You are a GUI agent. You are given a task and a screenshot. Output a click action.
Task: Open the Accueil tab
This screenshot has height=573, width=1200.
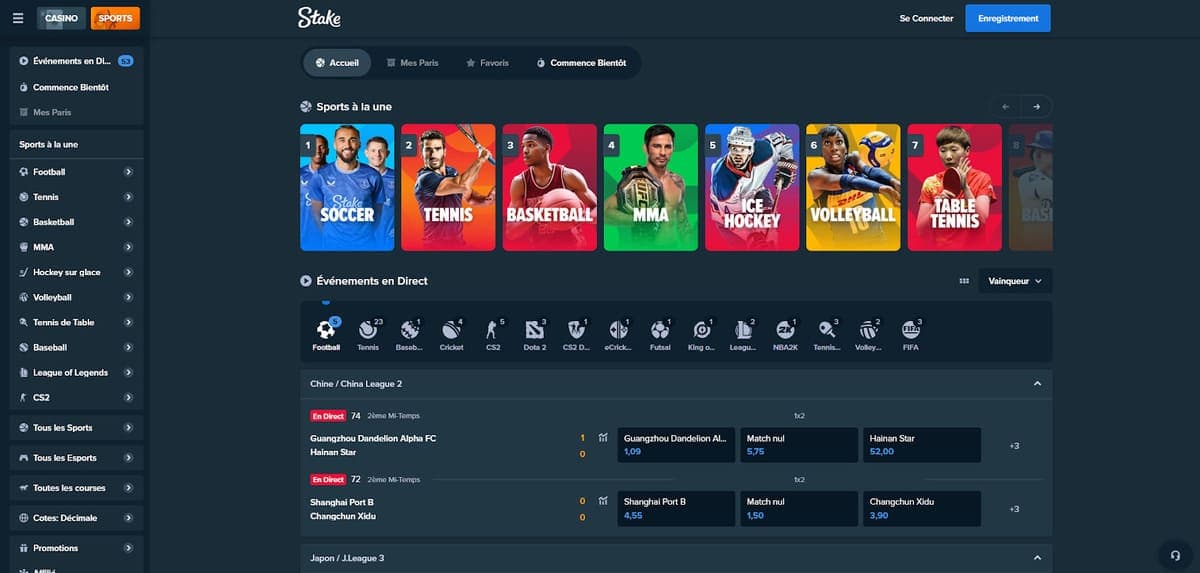coord(337,62)
